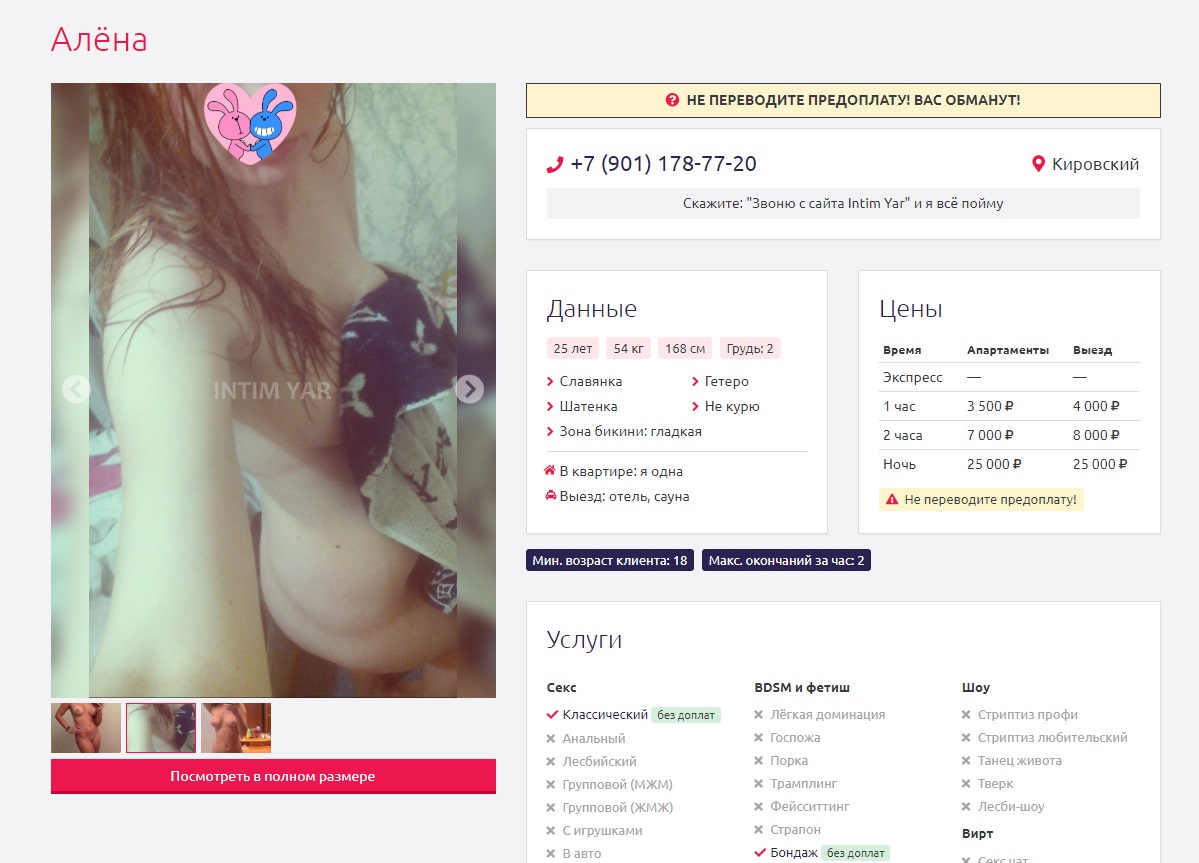1199x863 pixels.
Task: Click the cross mark beside Стриптиз профи
Action: point(966,715)
